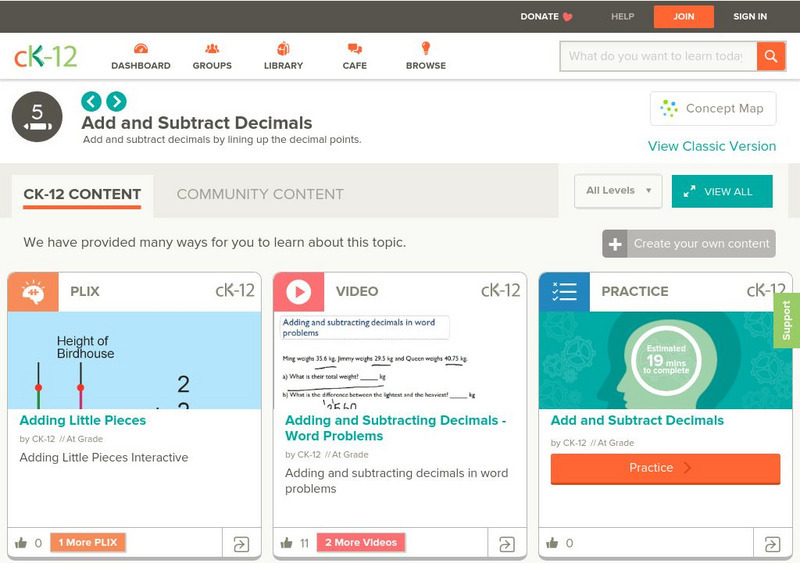Click the plus icon for creating content
The height and width of the screenshot is (563, 800).
(x=615, y=244)
